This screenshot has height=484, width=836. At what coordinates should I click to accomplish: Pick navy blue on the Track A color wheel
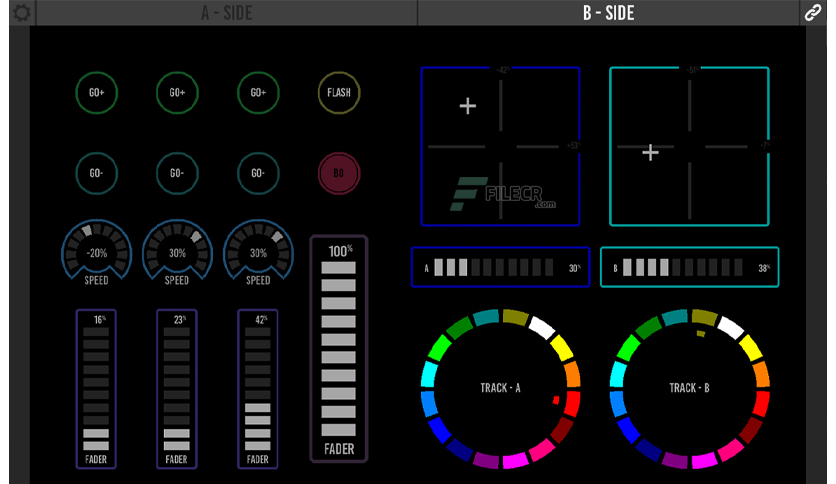[x=459, y=449]
